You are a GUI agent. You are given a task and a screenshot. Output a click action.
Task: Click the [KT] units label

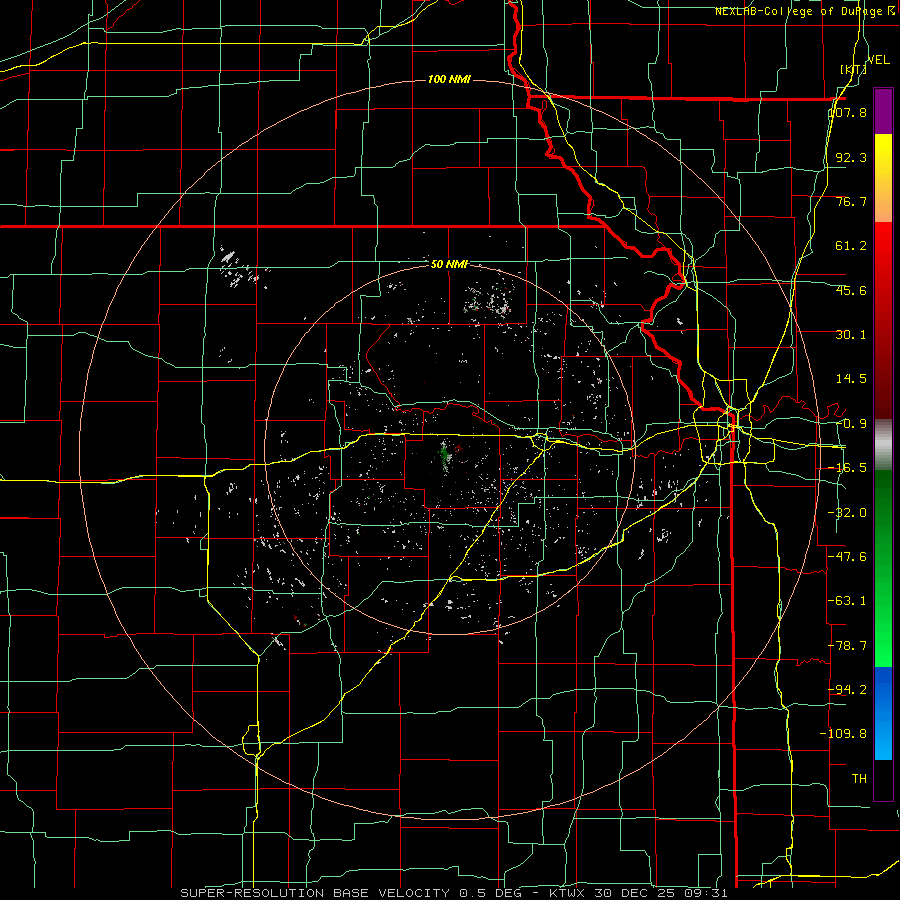coord(853,69)
